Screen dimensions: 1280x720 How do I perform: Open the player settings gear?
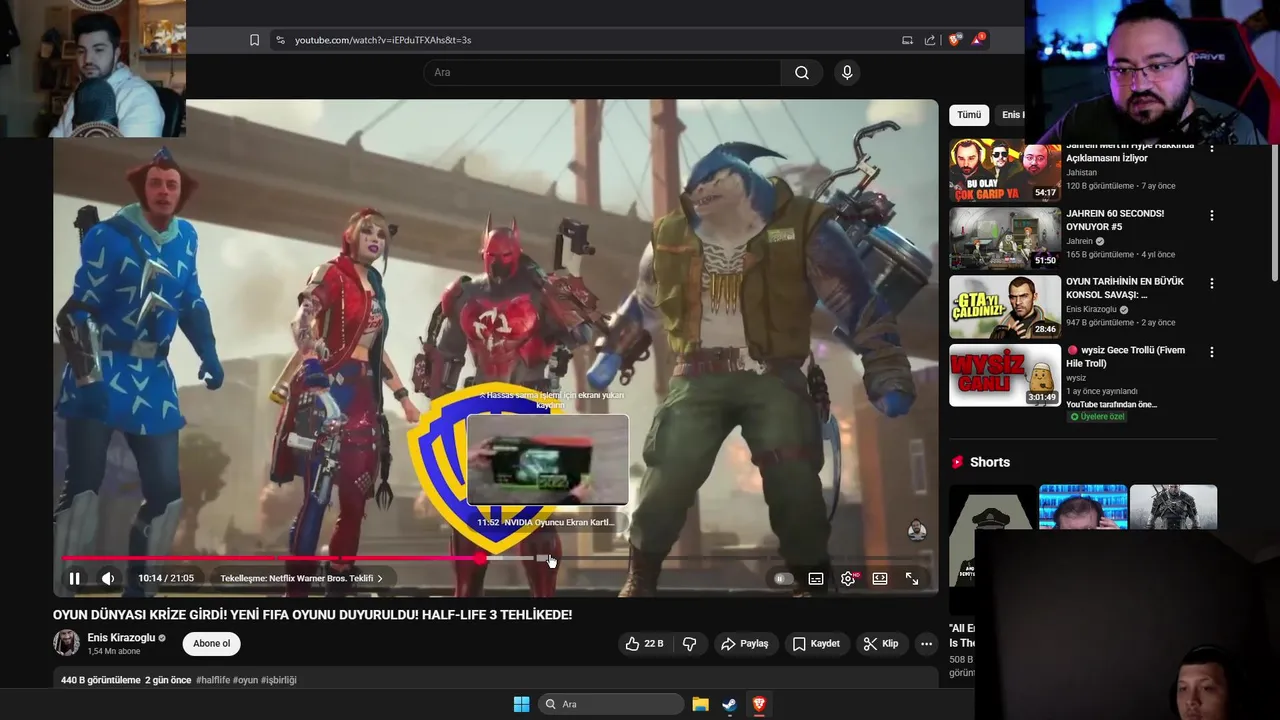click(848, 578)
